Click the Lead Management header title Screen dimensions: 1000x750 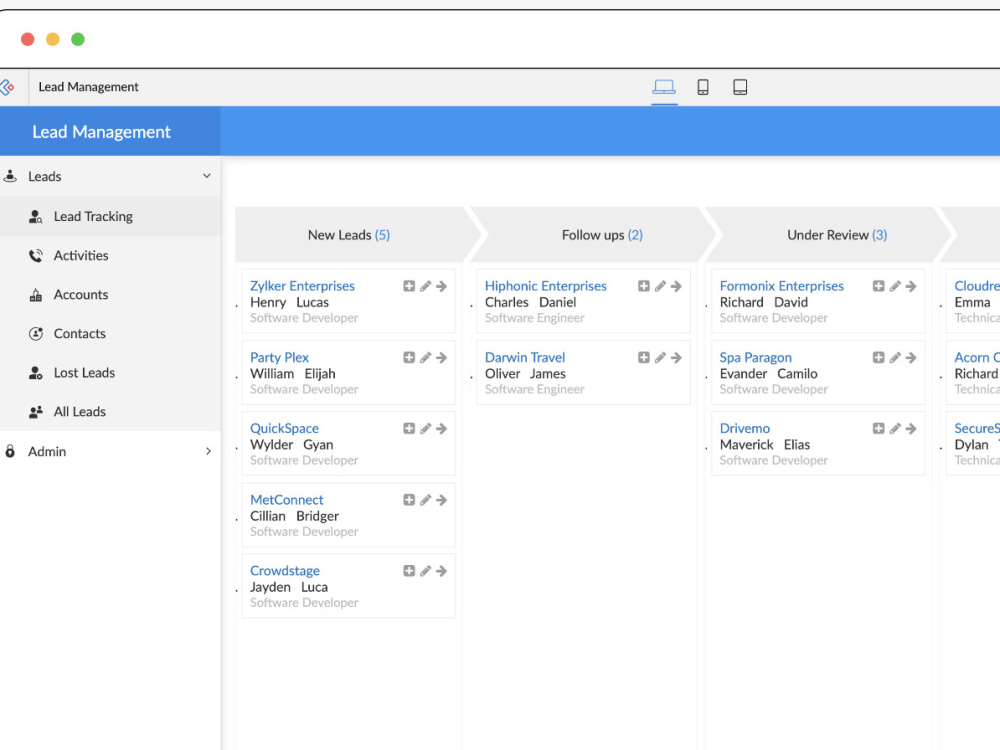click(x=101, y=132)
